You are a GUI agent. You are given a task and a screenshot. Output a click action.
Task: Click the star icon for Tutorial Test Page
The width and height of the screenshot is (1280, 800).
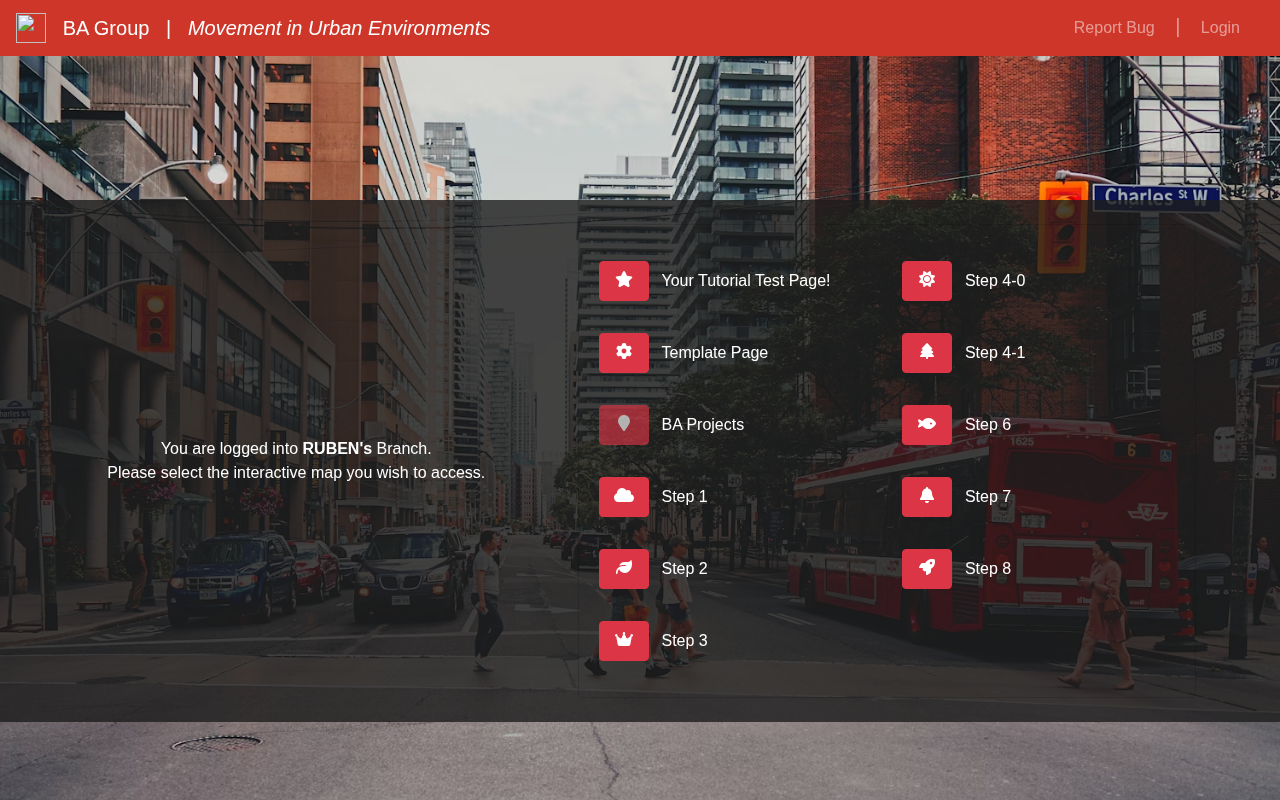[x=624, y=281]
